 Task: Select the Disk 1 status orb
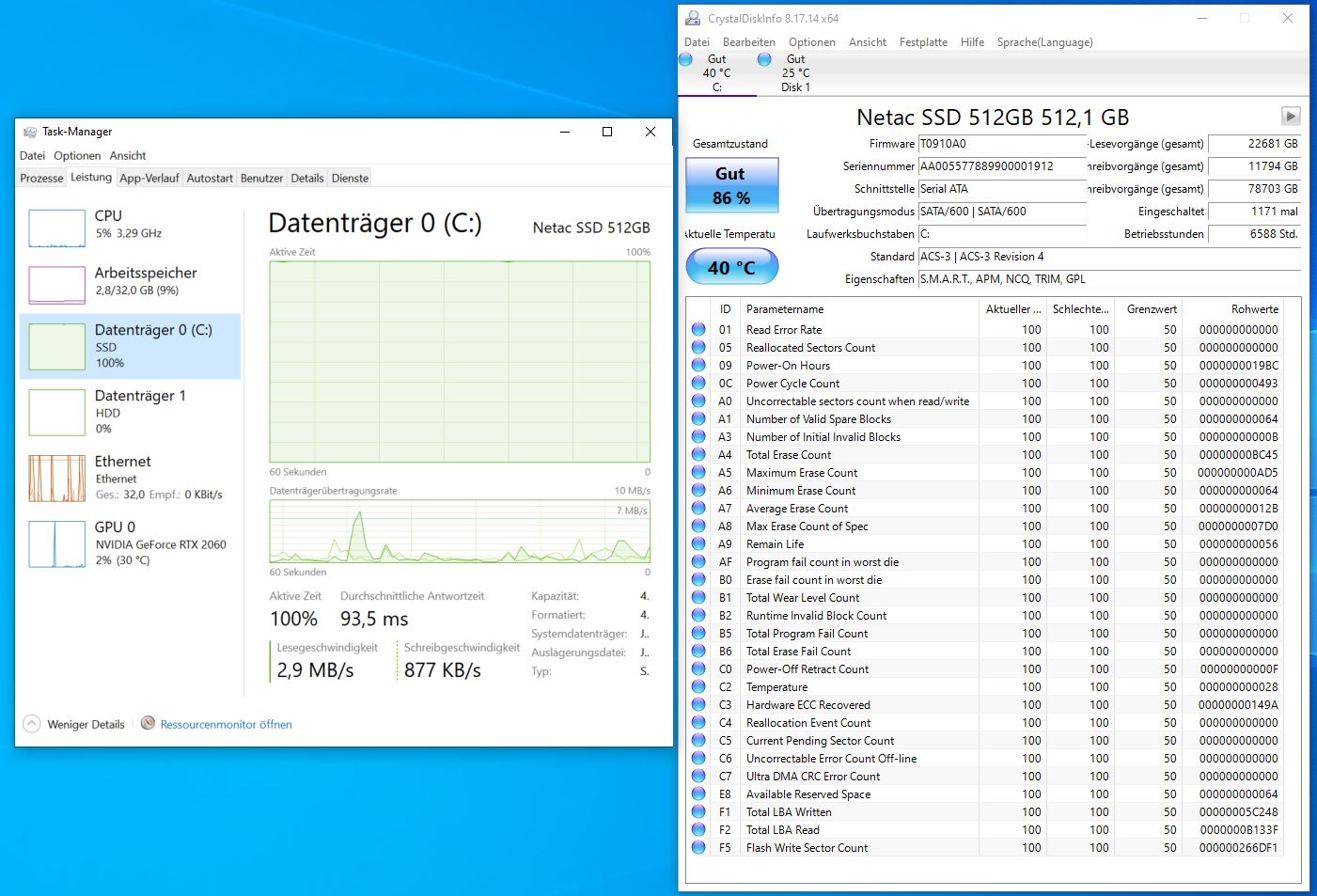tap(764, 59)
